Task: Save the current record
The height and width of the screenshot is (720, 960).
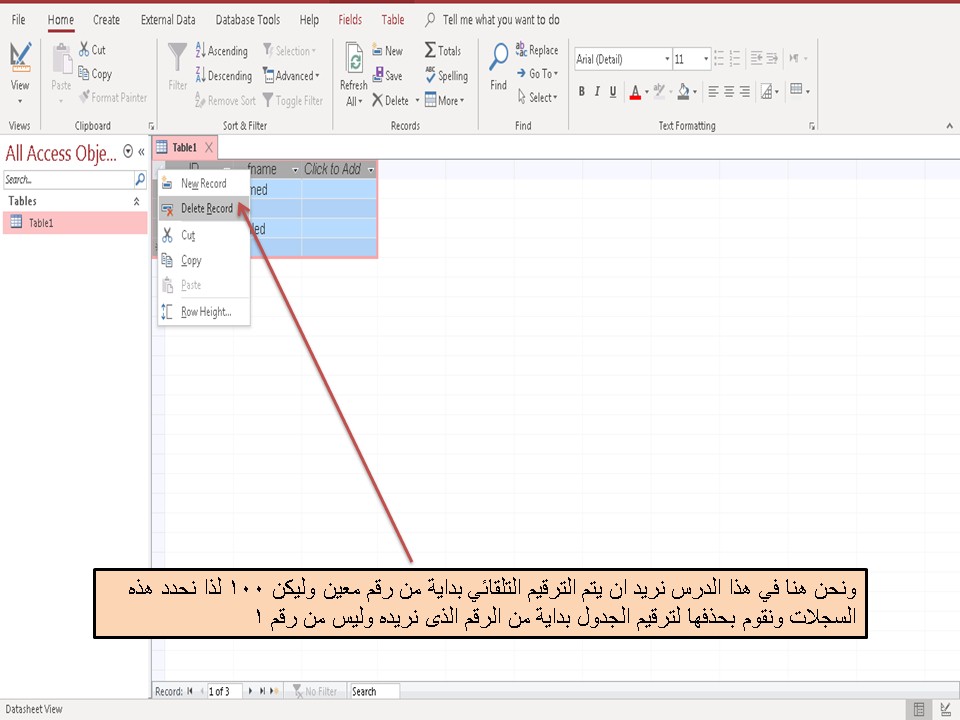Action: pos(388,75)
